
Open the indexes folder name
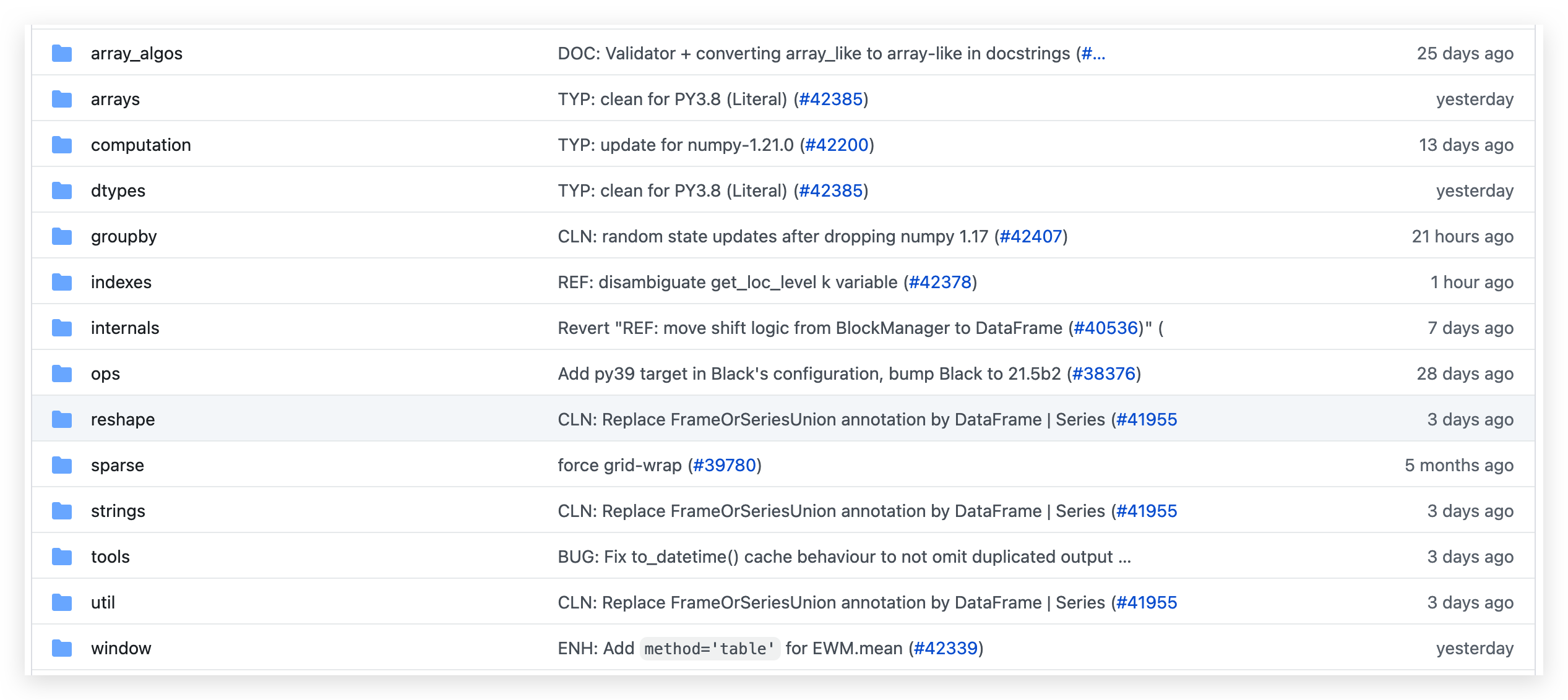121,283
